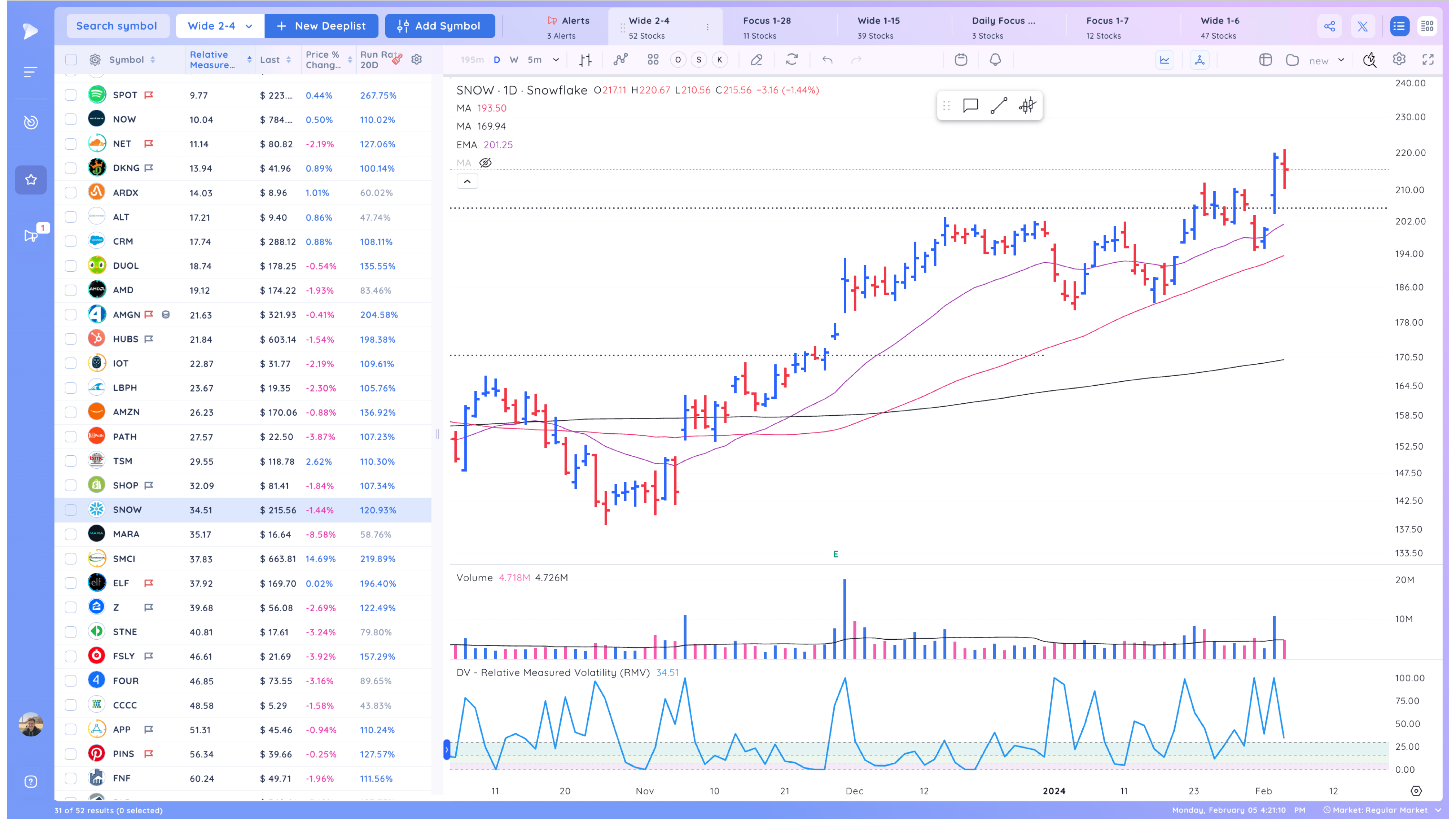Toggle the hidden MA indicator eye icon
The width and height of the screenshot is (1456, 819).
pyautogui.click(x=486, y=163)
